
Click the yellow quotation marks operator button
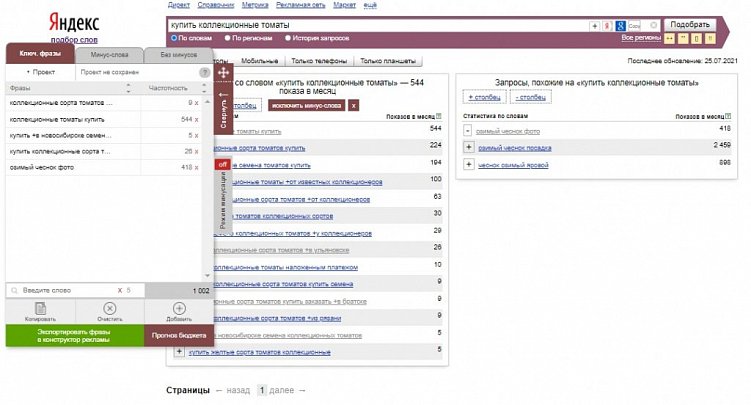pyautogui.click(x=683, y=39)
